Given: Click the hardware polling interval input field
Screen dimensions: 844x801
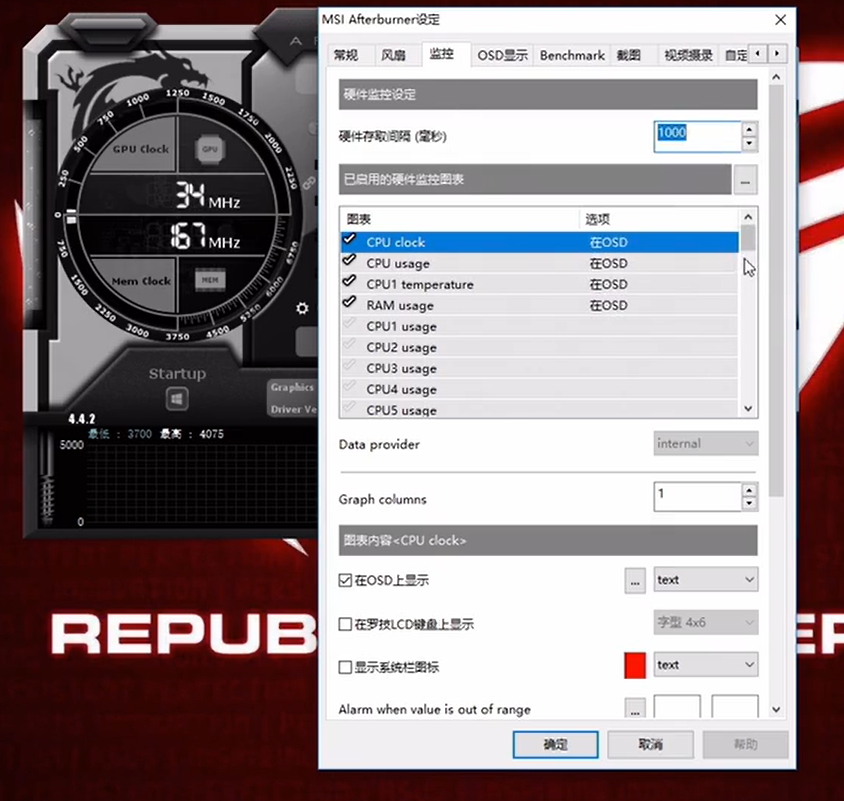Looking at the screenshot, I should (x=698, y=137).
